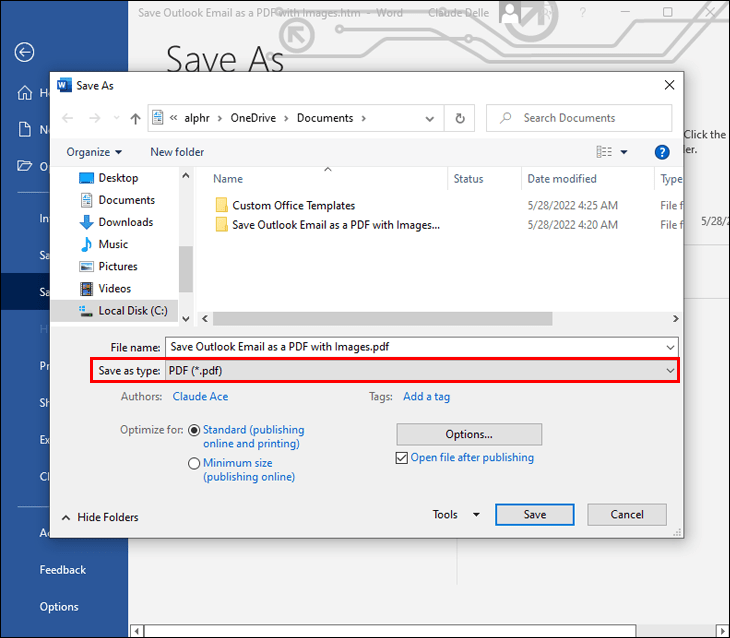The width and height of the screenshot is (730, 638).
Task: Click the horizontal scrollbar in file list
Action: pyautogui.click(x=382, y=319)
